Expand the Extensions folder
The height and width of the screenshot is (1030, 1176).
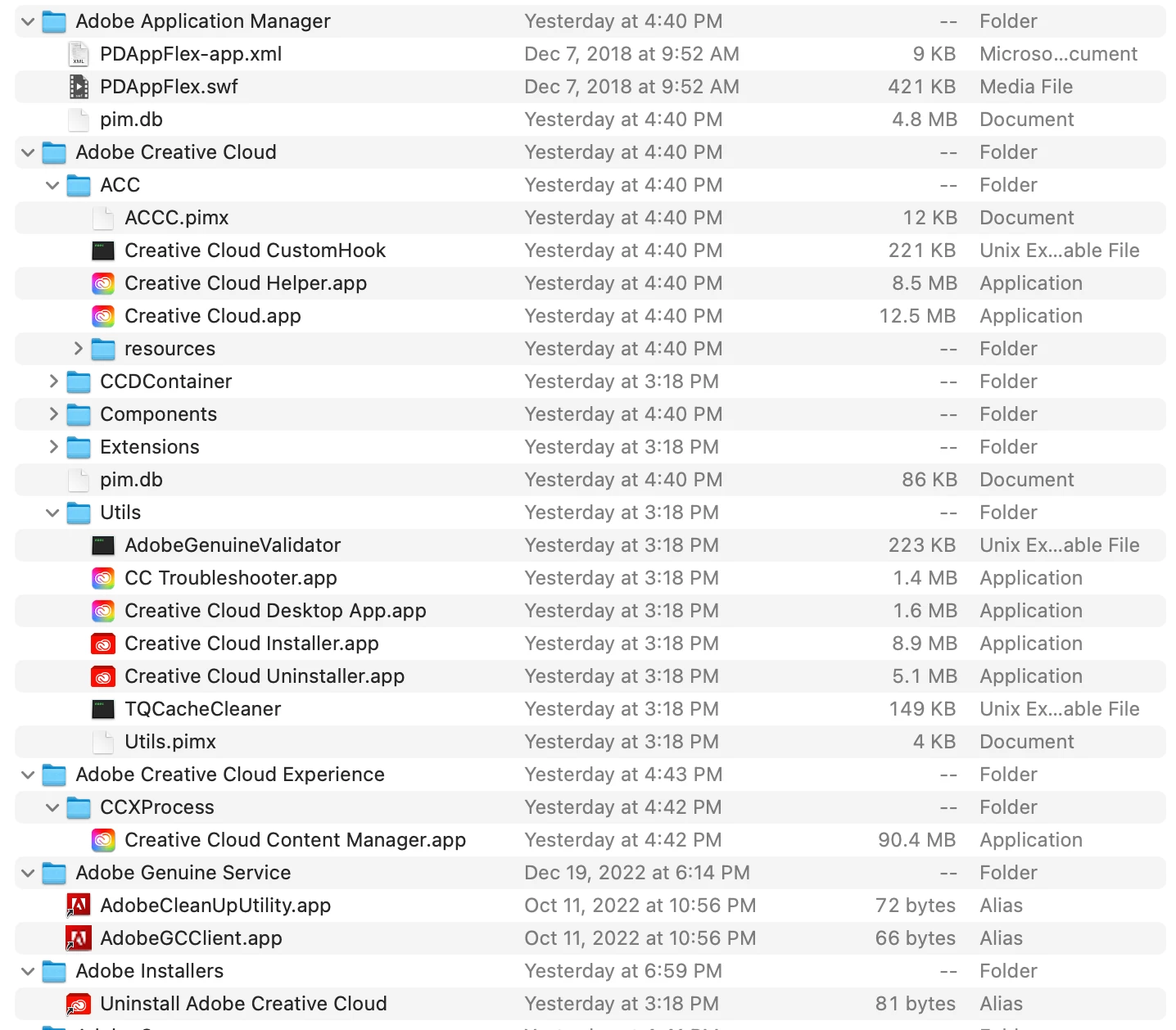[53, 447]
